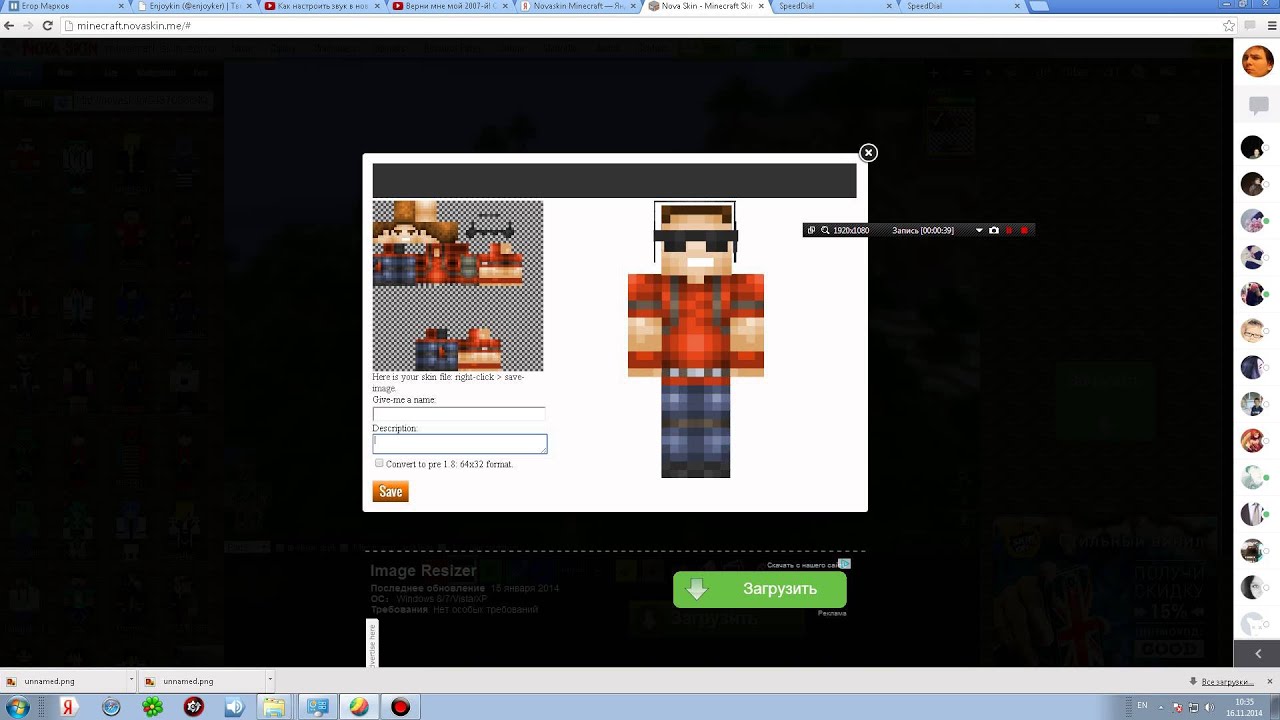This screenshot has height=720, width=1280.
Task: Stop the recording with red stop icon
Action: point(1024,230)
